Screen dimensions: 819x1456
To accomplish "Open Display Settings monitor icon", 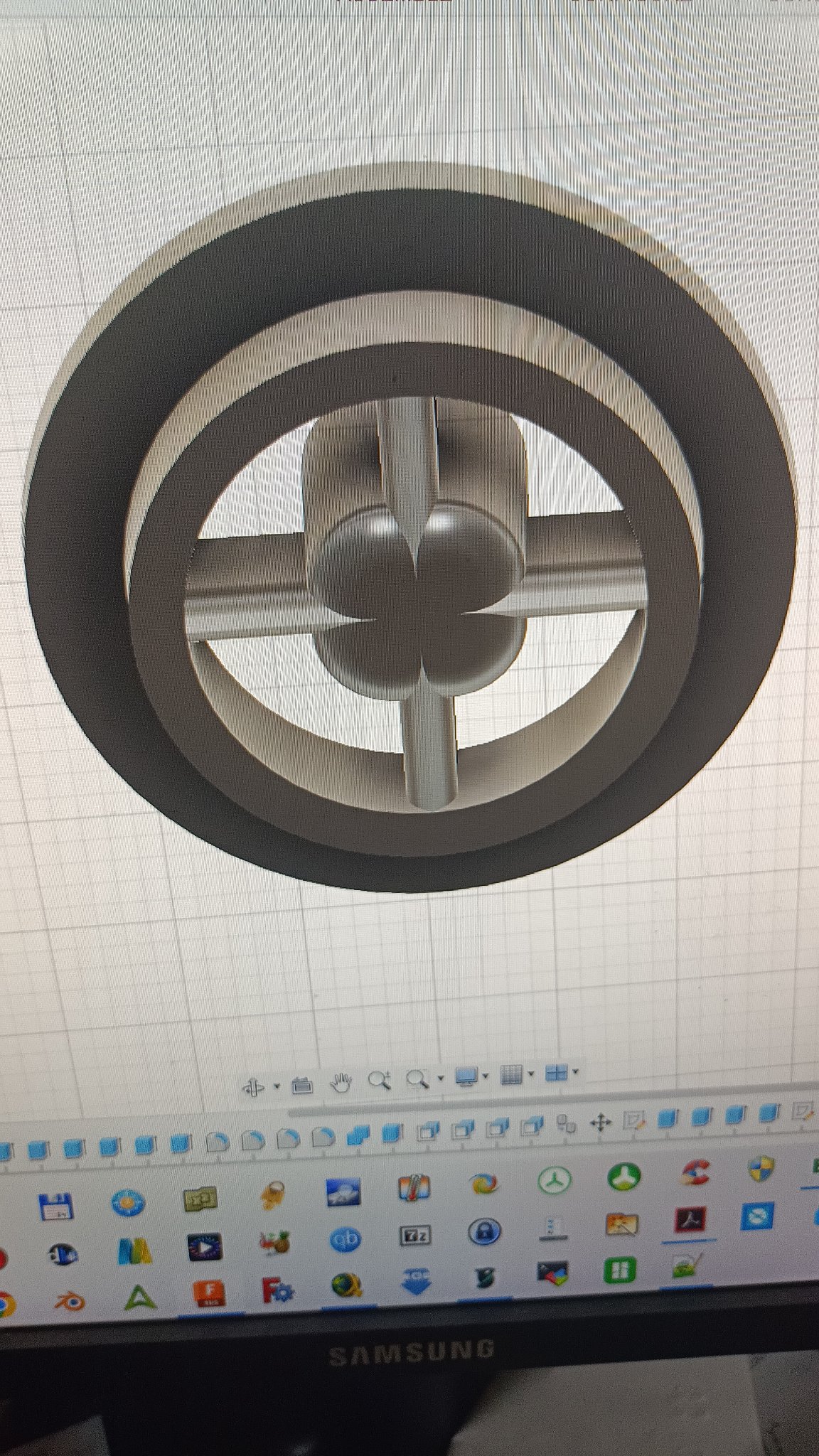I will [x=466, y=1077].
